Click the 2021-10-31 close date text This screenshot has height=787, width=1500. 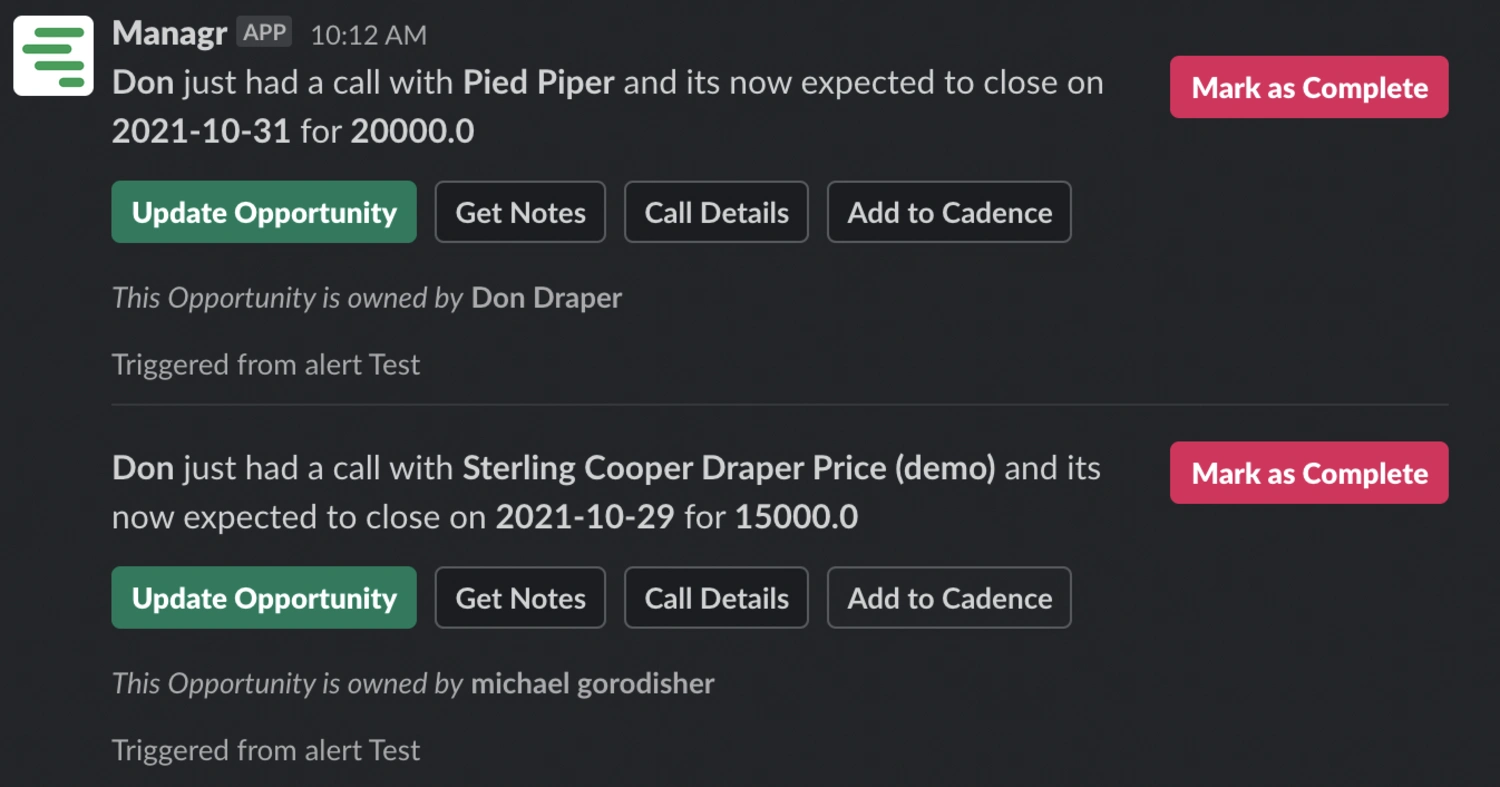pos(201,131)
